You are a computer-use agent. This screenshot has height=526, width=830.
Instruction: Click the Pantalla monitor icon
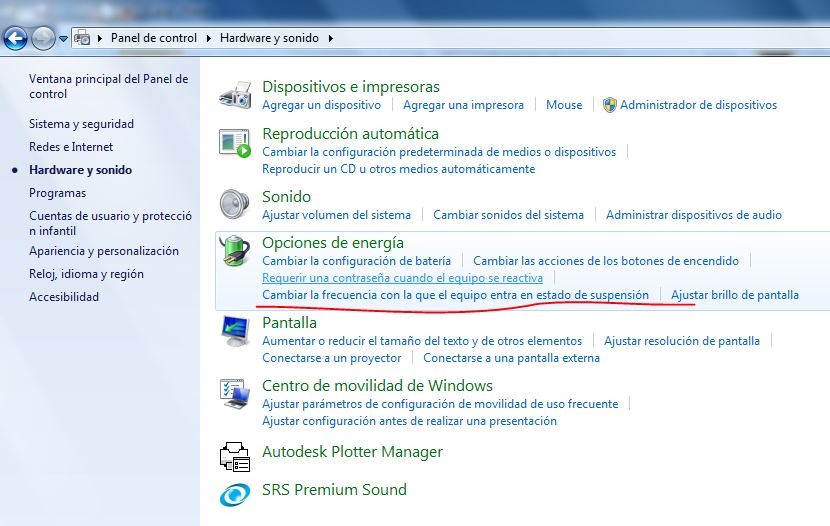(x=236, y=330)
